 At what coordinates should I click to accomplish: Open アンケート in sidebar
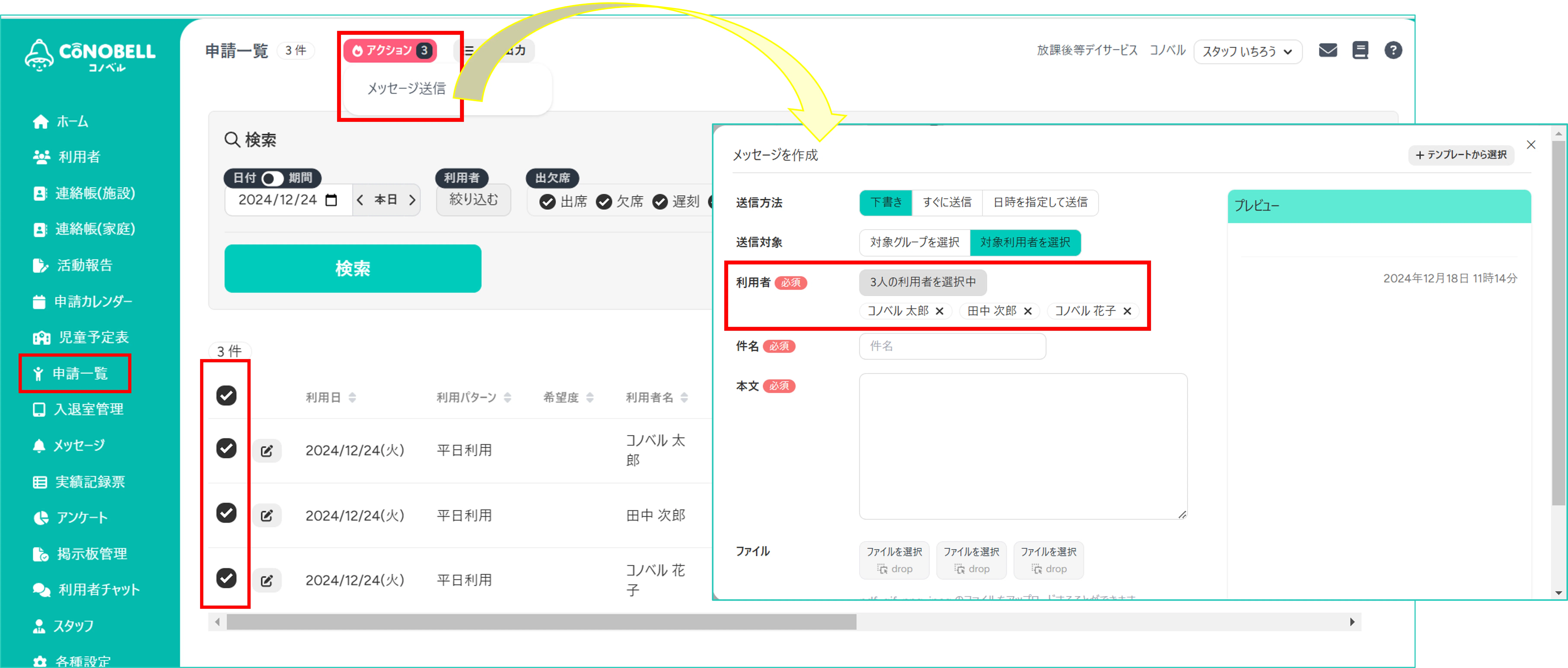tap(70, 518)
